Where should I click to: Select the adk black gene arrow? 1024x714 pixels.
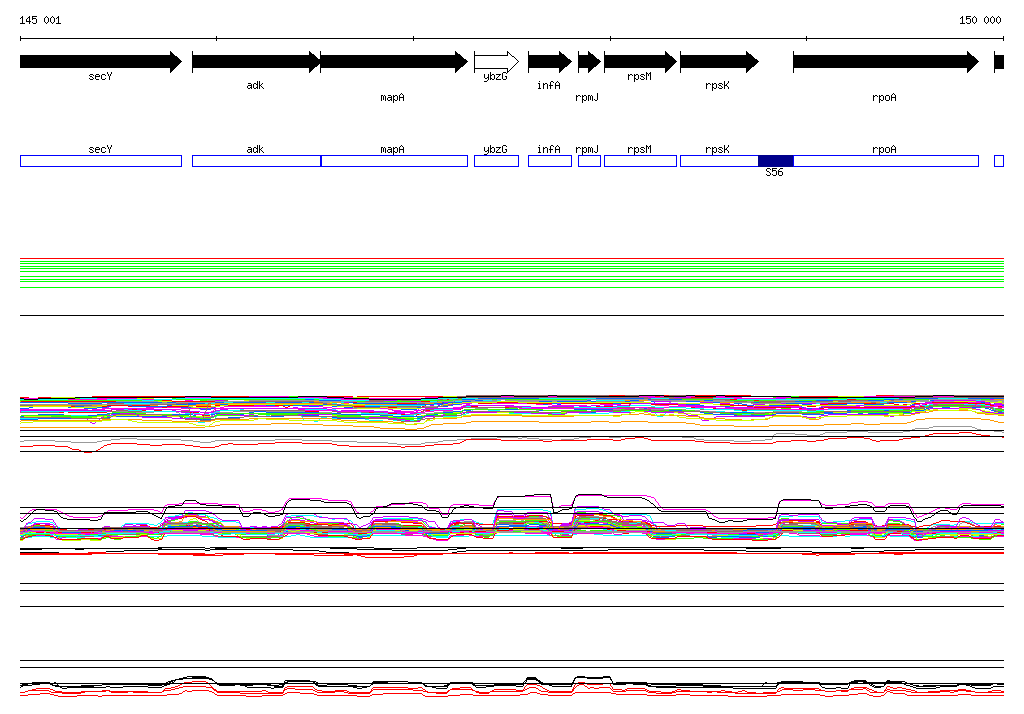[x=256, y=62]
